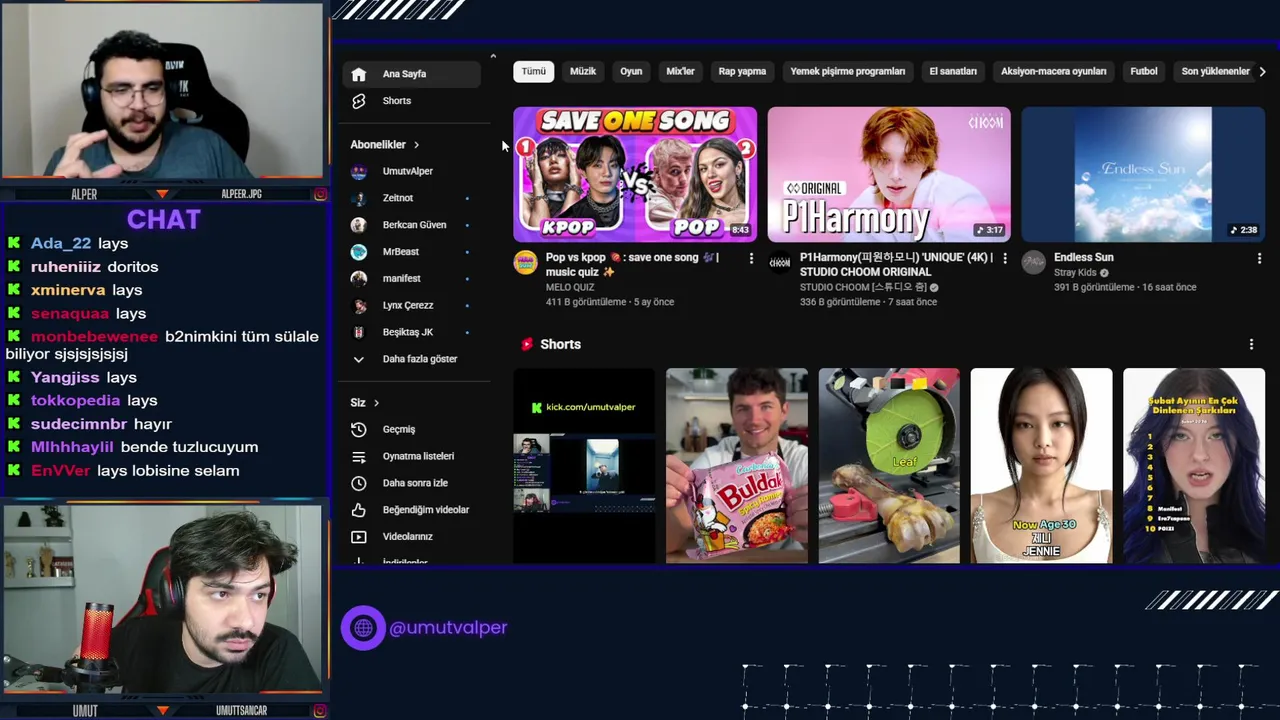Open the Beğendiğim videolar thumbs-up icon
The image size is (1280, 720).
coord(359,510)
